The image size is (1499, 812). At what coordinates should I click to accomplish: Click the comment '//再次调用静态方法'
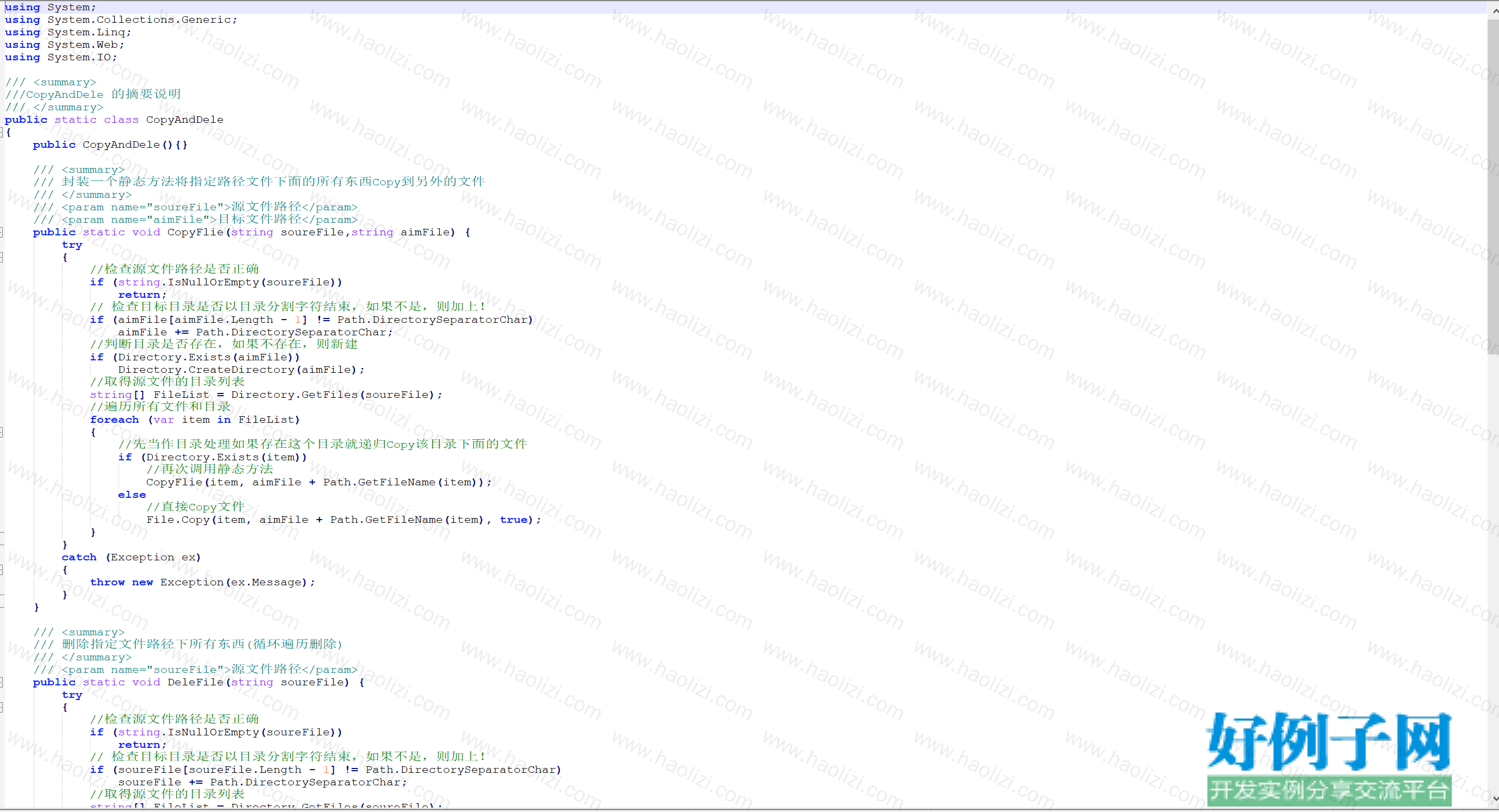tap(209, 469)
